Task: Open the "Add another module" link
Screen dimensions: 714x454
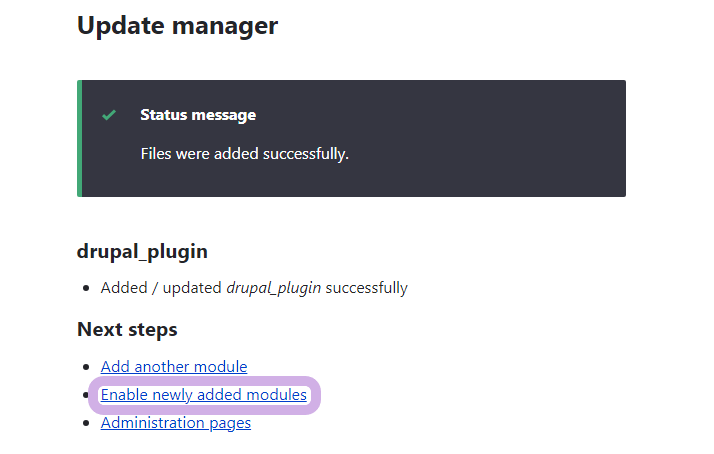Action: coord(174,367)
